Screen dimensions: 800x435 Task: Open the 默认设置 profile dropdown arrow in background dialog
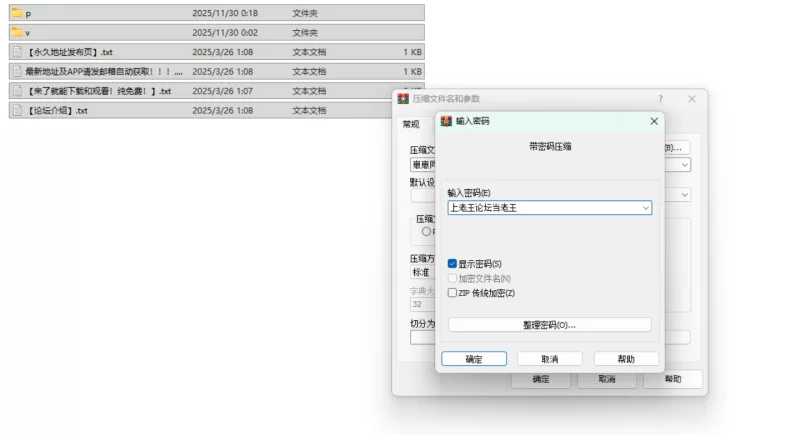click(685, 194)
